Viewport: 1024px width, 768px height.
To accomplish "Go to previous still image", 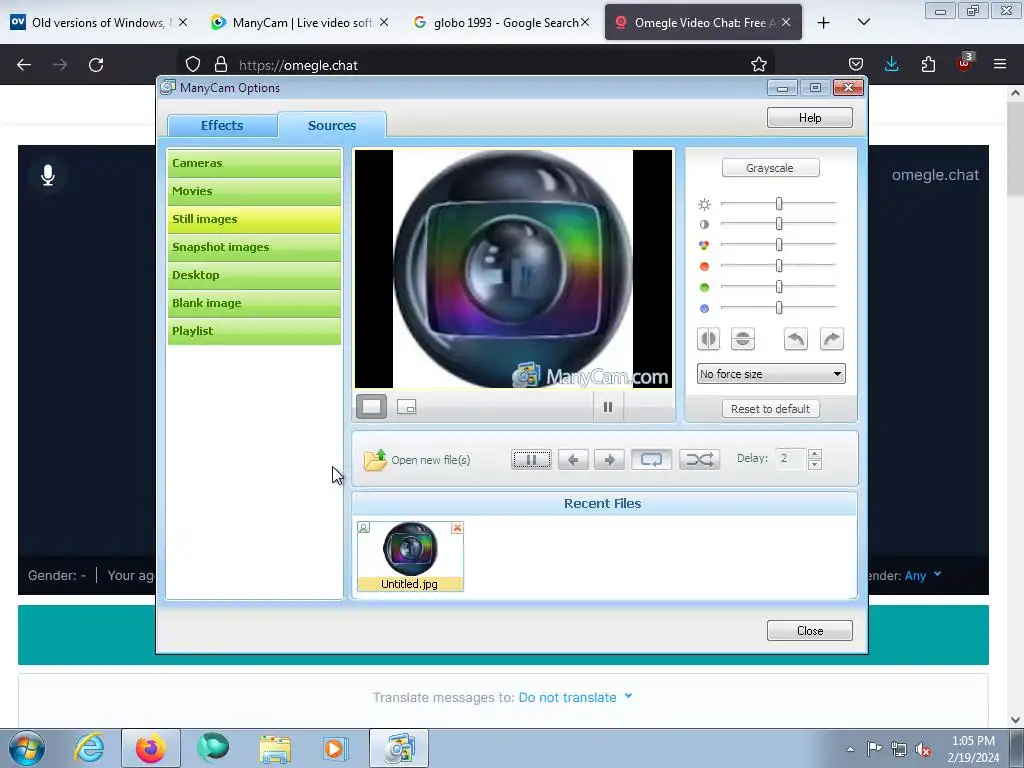I will pos(573,460).
